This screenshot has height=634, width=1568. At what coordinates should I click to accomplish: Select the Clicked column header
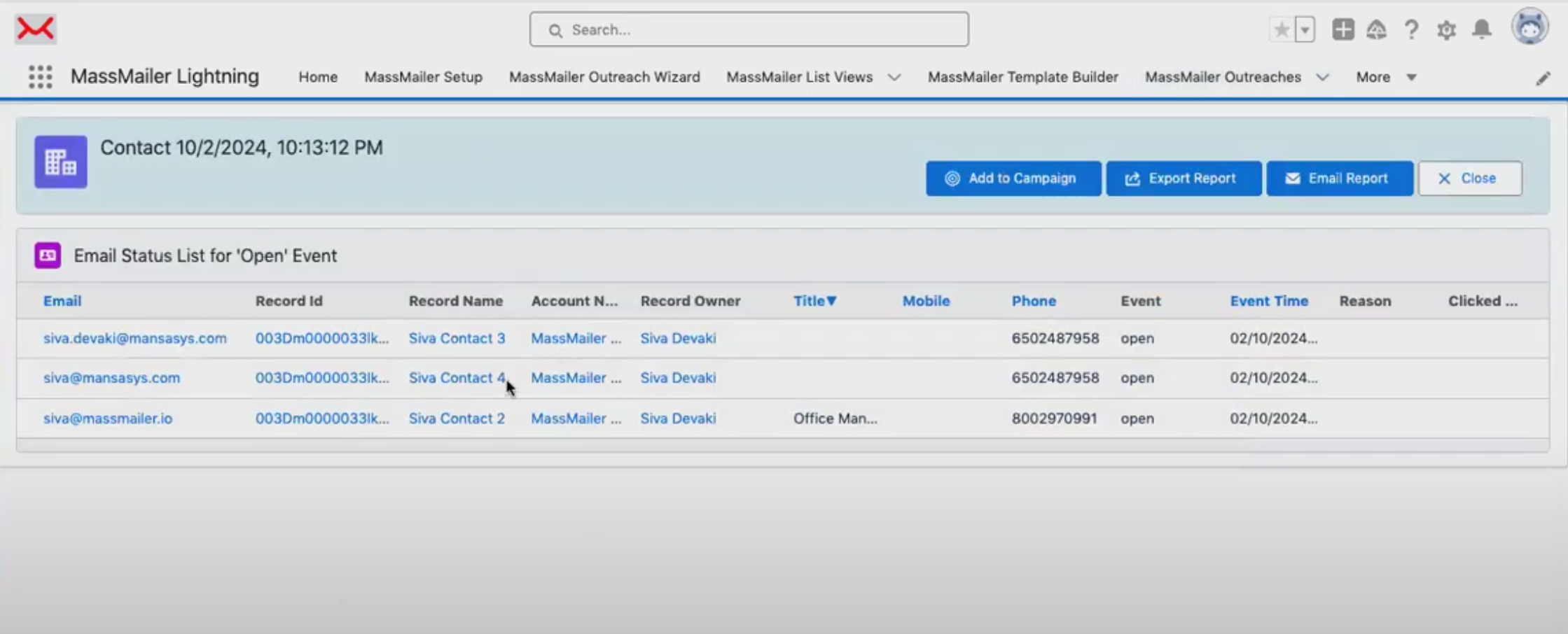coord(1483,301)
